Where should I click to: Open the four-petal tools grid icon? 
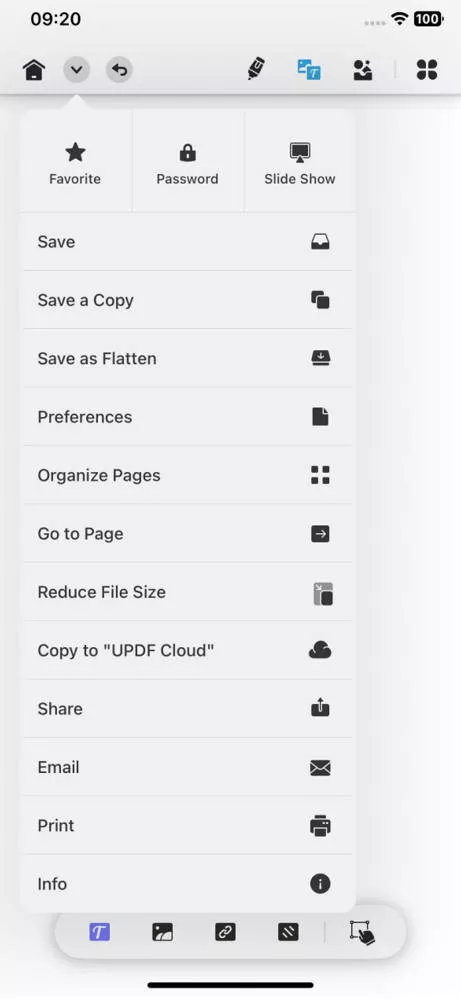click(x=427, y=69)
